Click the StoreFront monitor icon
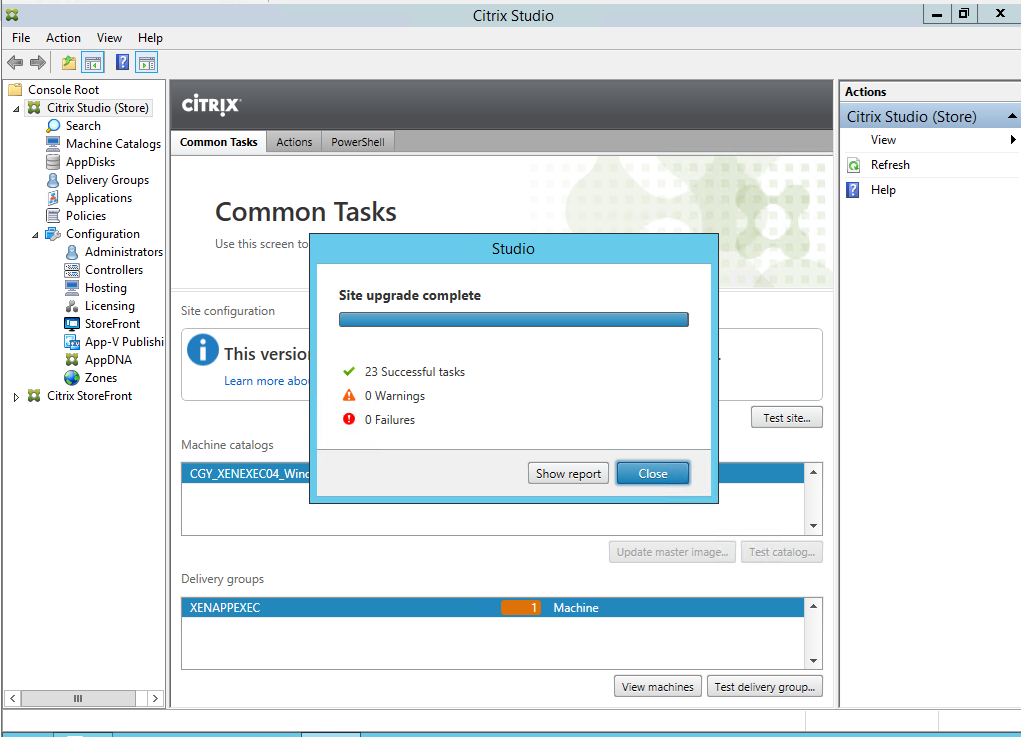The height and width of the screenshot is (737, 1021). (72, 324)
